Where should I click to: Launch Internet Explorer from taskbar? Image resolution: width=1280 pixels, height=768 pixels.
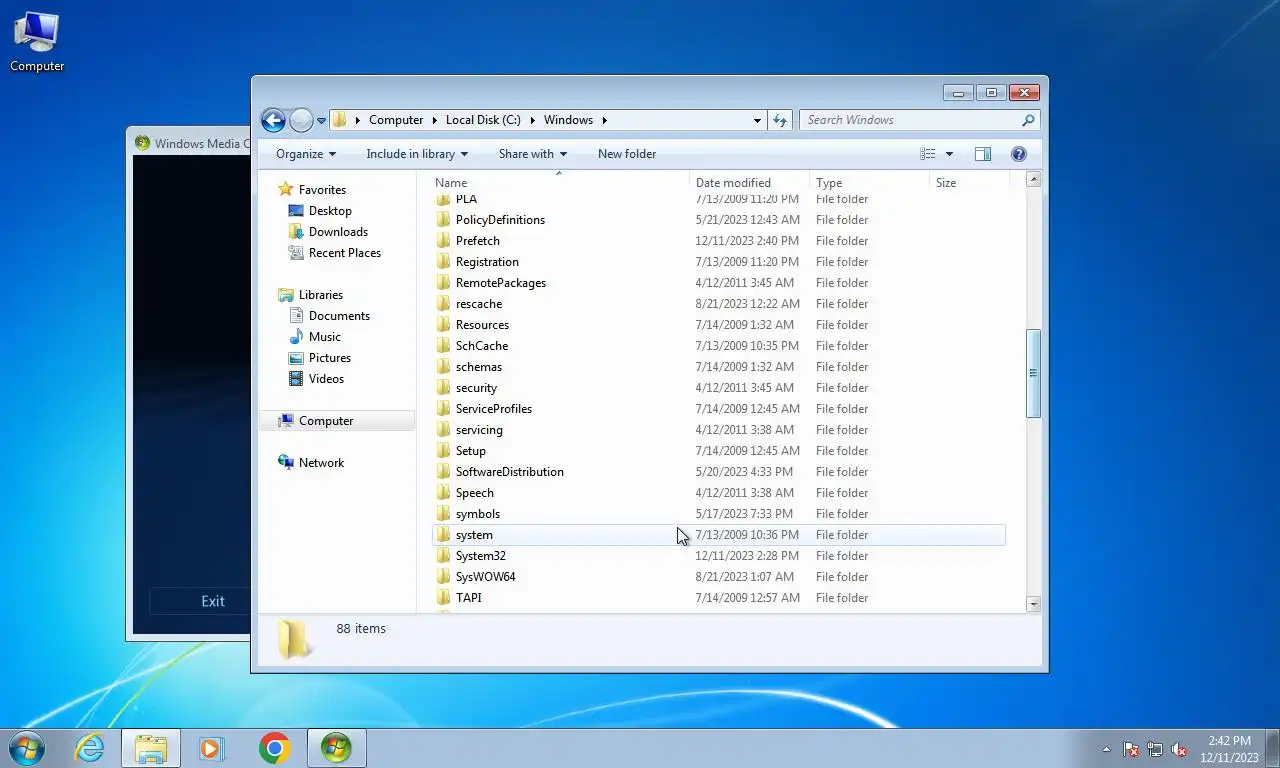pyautogui.click(x=89, y=748)
